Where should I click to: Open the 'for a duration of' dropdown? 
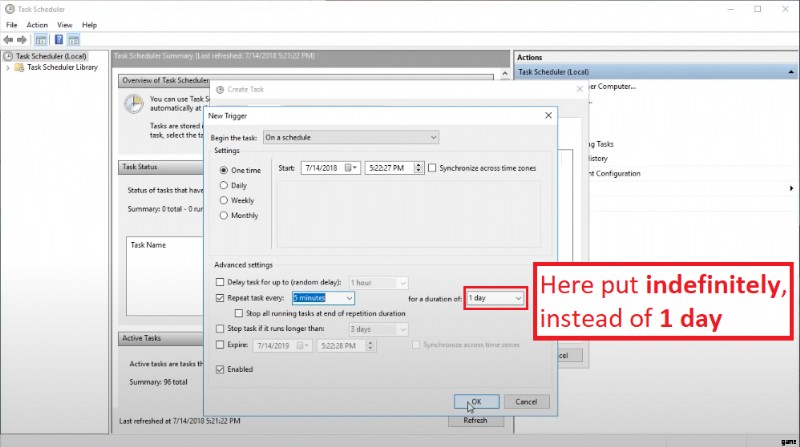[517, 298]
